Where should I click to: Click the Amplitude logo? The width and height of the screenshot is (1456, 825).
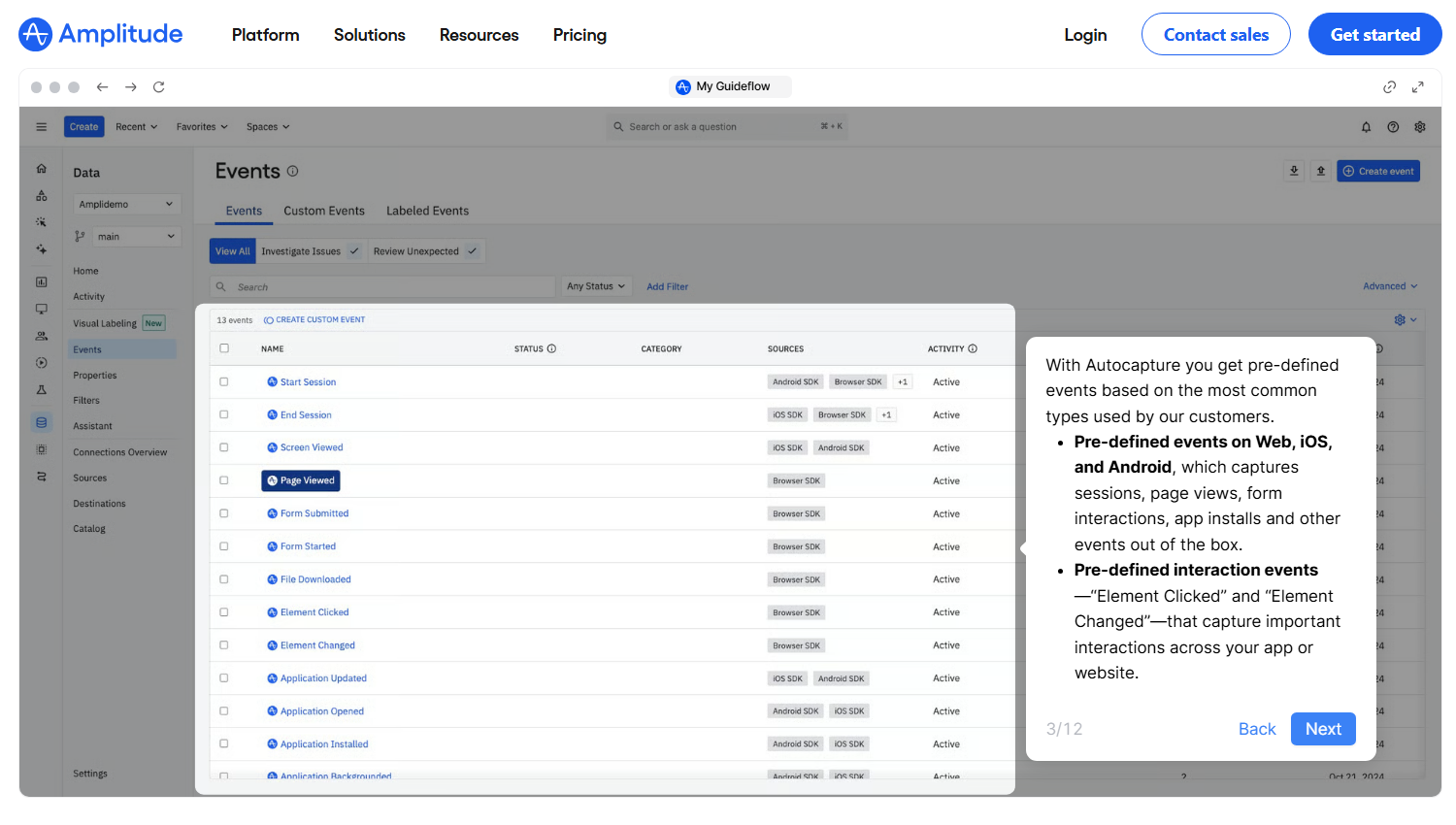pos(100,34)
